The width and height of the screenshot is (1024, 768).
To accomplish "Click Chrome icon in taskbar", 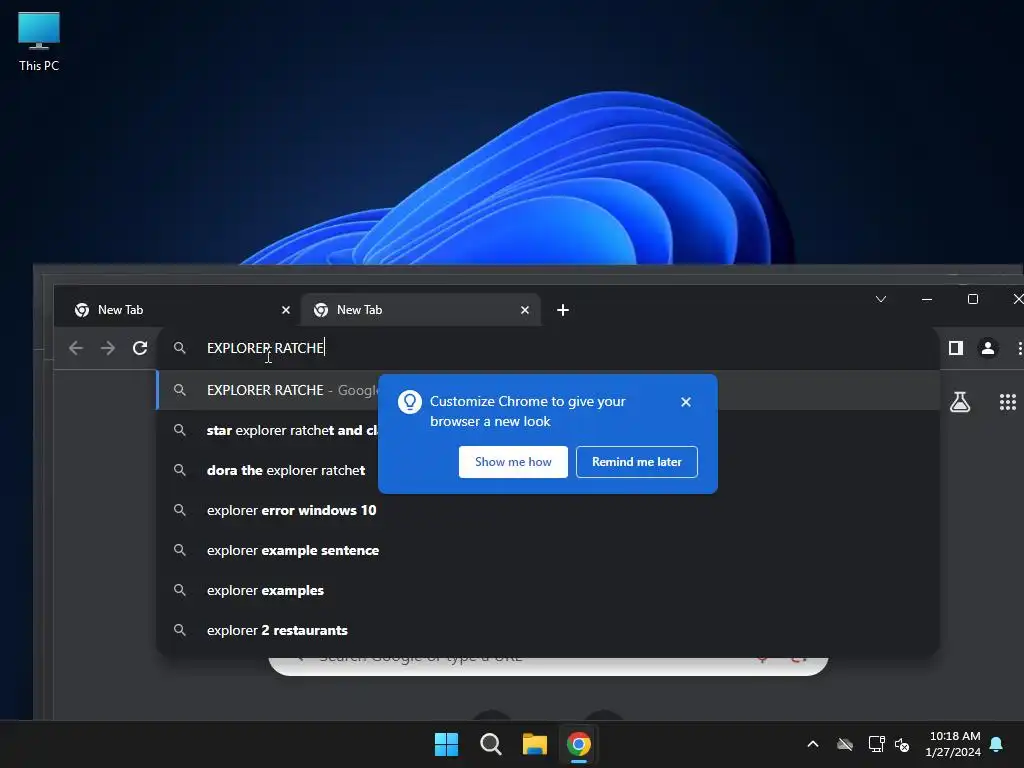I will [x=579, y=744].
